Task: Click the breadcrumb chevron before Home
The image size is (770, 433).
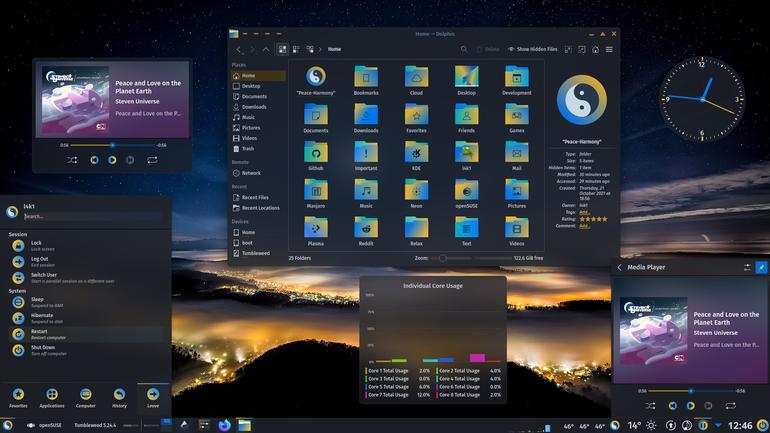Action: pos(320,49)
